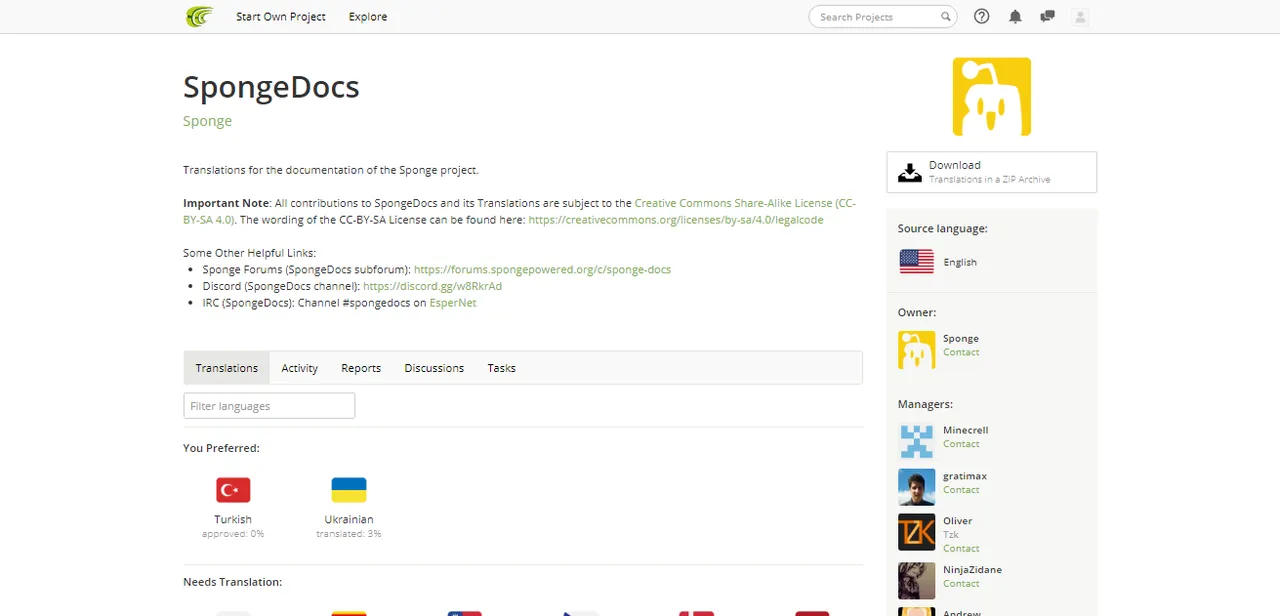This screenshot has height=616, width=1280.
Task: Switch to the Tasks tab
Action: click(x=502, y=368)
